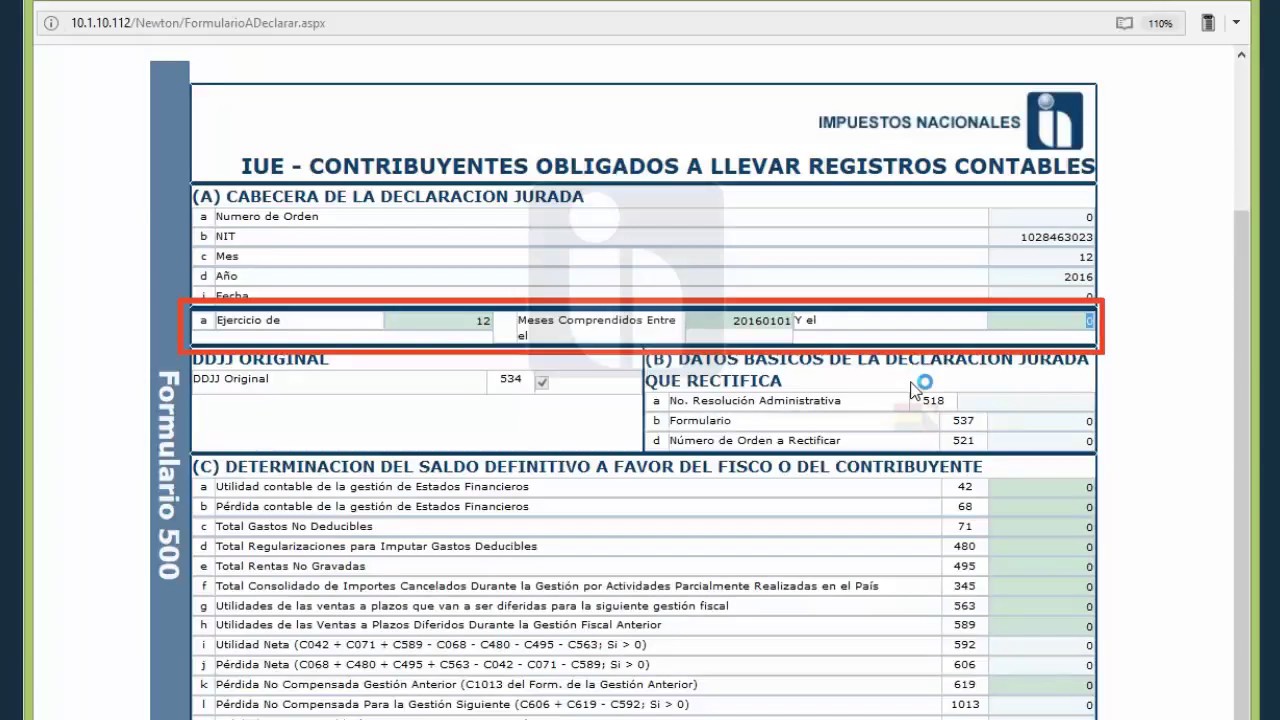Viewport: 1280px width, 720px height.
Task: Click label 'Total Consolidado de Importes Cancelados'
Action: coord(547,586)
